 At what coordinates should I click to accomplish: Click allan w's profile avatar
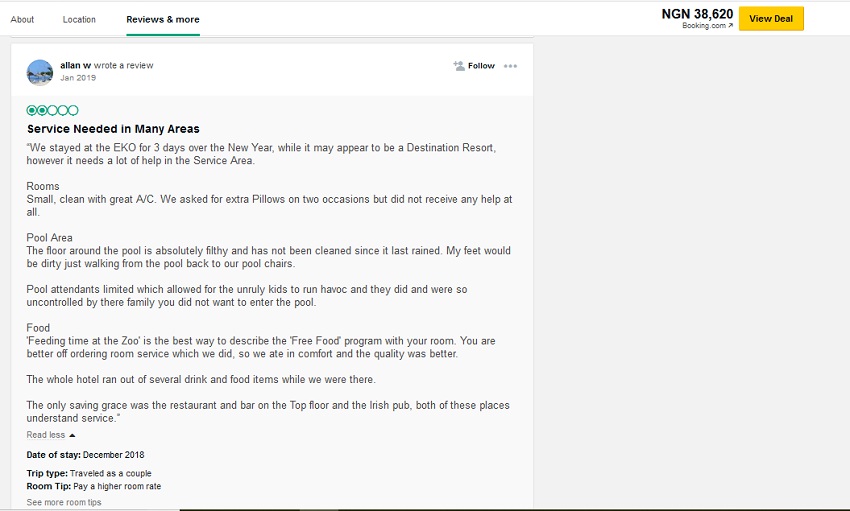tap(40, 72)
